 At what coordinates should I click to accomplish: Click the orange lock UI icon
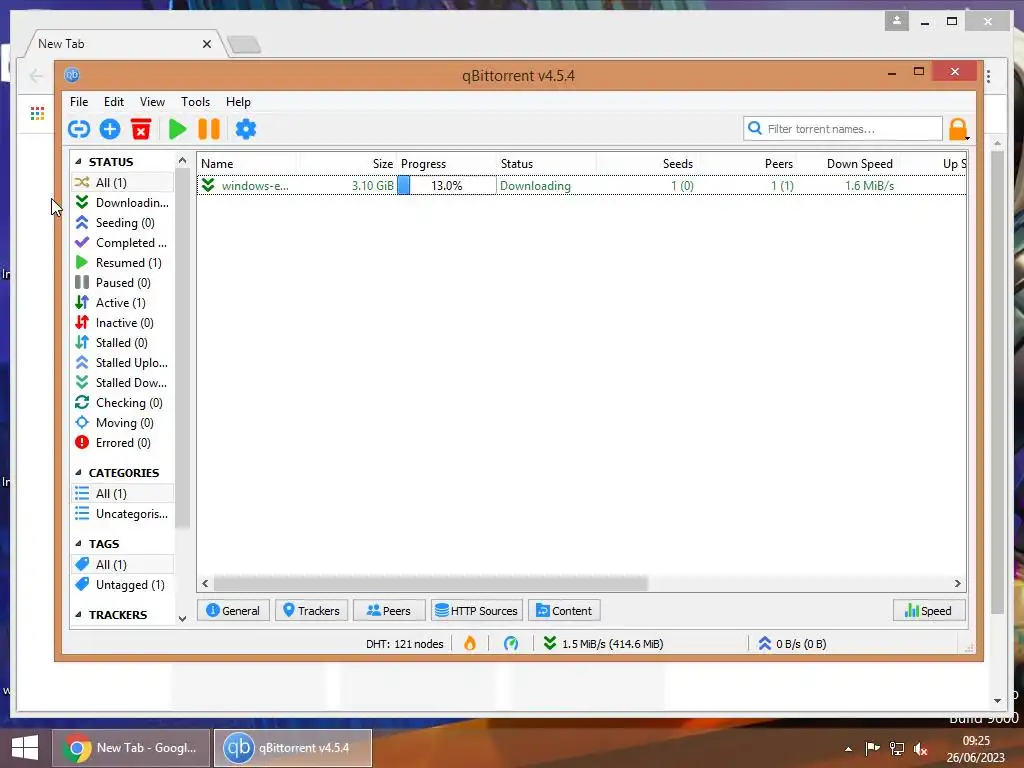point(957,129)
